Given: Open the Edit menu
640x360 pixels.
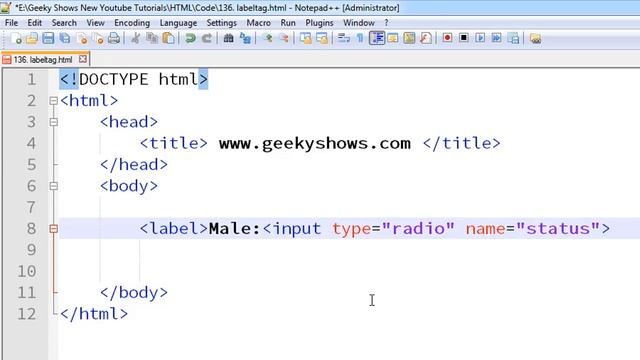Looking at the screenshot, I should (35, 23).
